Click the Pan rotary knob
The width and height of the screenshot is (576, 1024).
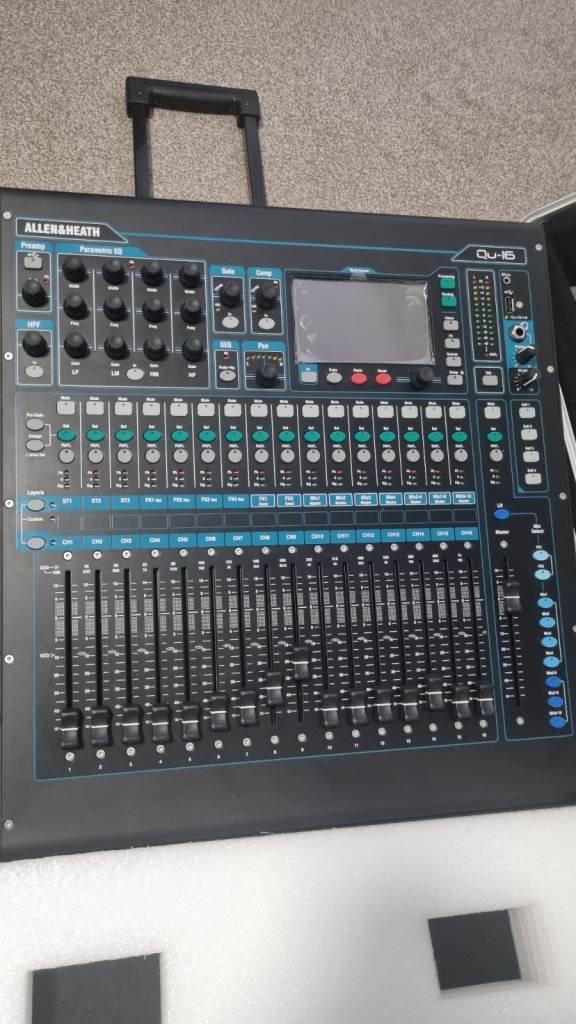(x=266, y=376)
